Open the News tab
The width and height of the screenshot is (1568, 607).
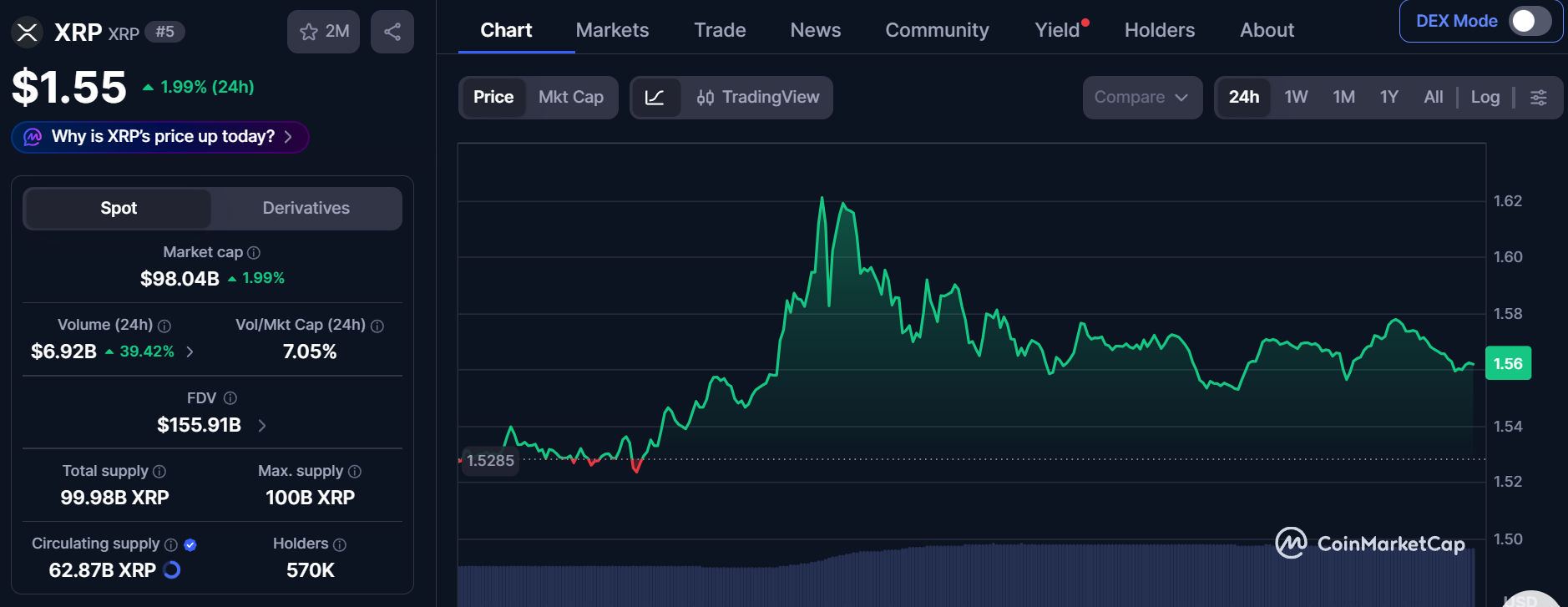click(x=816, y=30)
